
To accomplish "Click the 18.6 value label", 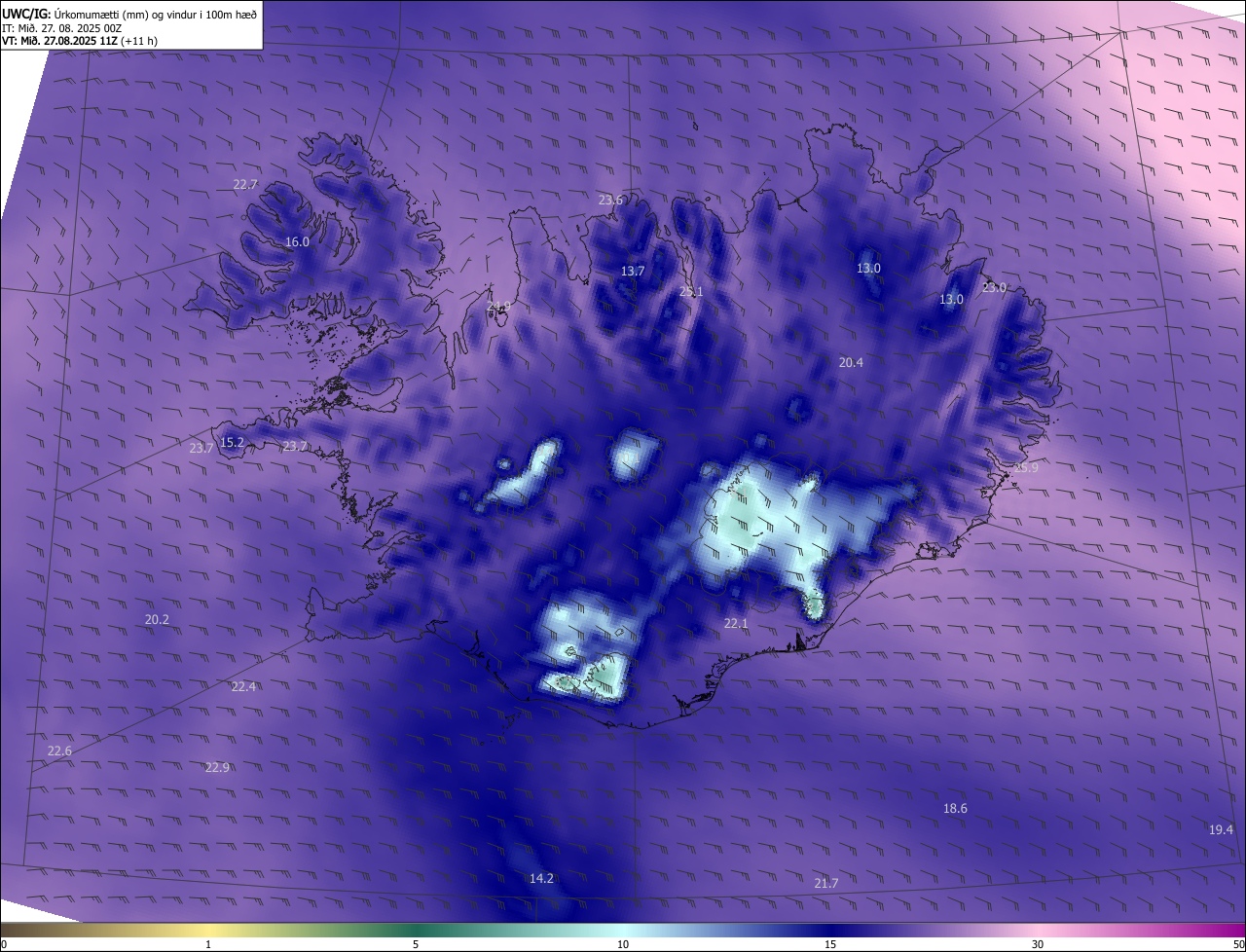I will tap(955, 809).
